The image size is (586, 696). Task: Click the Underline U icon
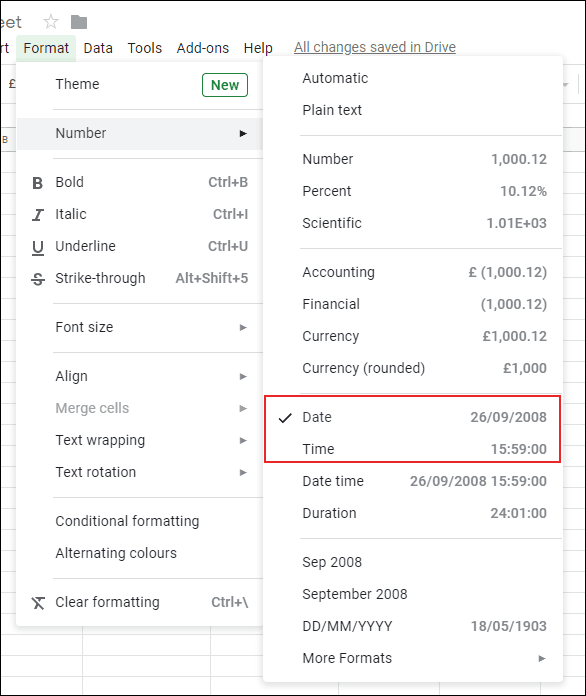tap(38, 247)
